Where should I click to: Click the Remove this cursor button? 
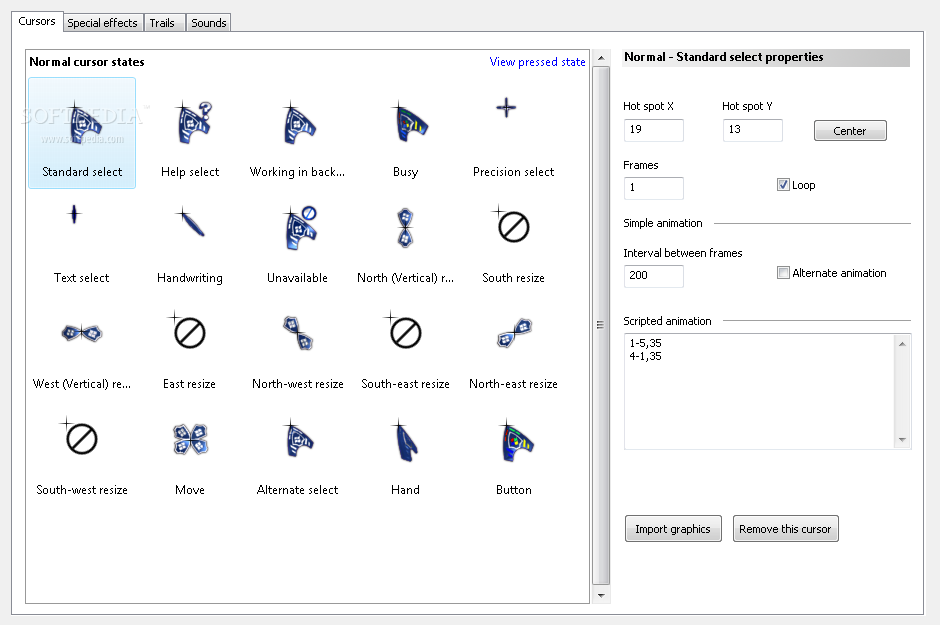(x=785, y=529)
